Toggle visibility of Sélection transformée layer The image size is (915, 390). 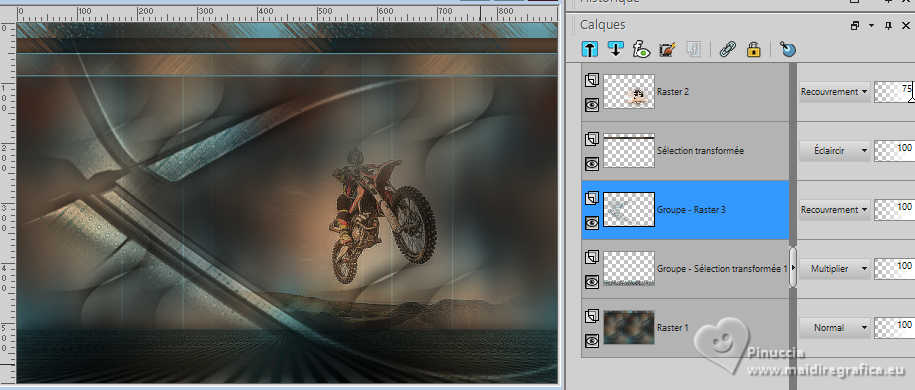coord(592,164)
